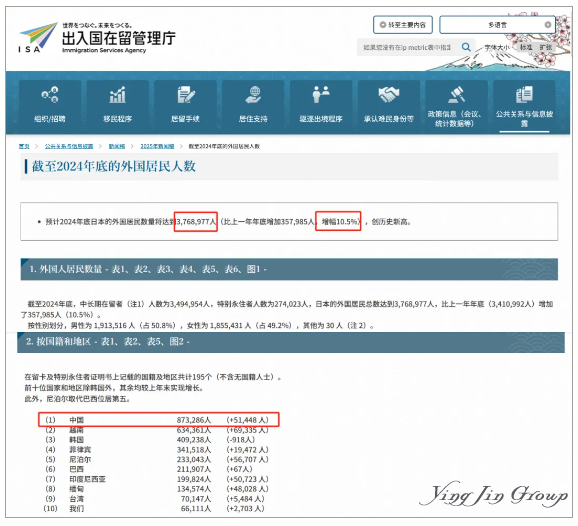The image size is (578, 526).
Task: Click into the site search field
Action: (x=408, y=47)
